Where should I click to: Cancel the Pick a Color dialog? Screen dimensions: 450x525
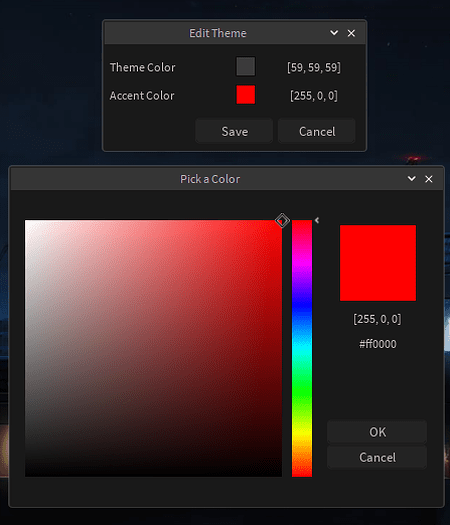(377, 457)
